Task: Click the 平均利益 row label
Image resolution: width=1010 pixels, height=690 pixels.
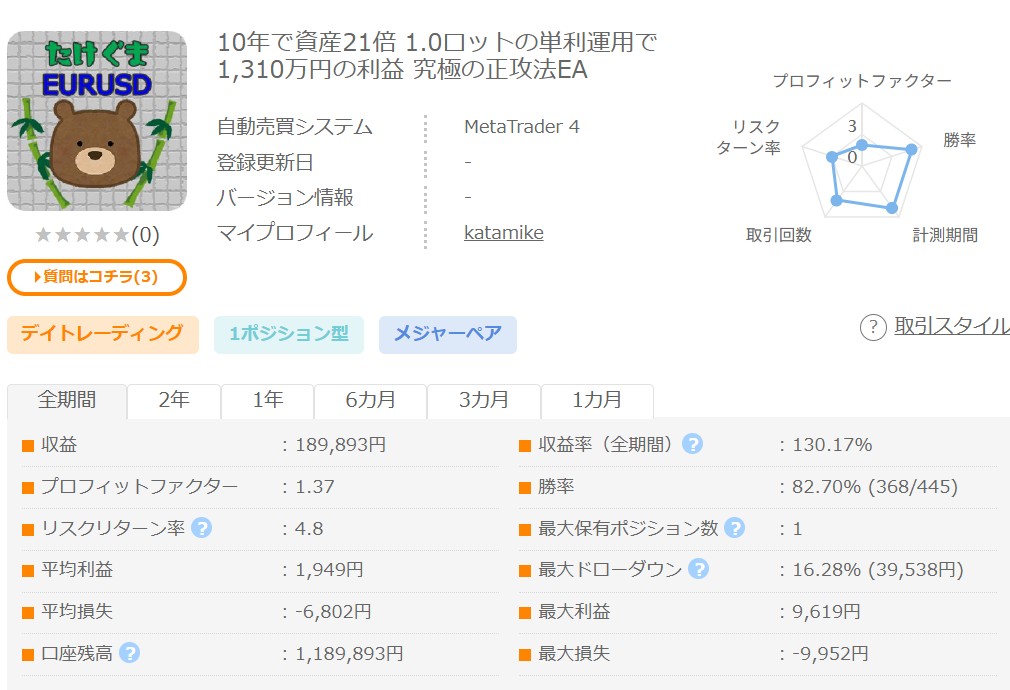Action: tap(77, 570)
